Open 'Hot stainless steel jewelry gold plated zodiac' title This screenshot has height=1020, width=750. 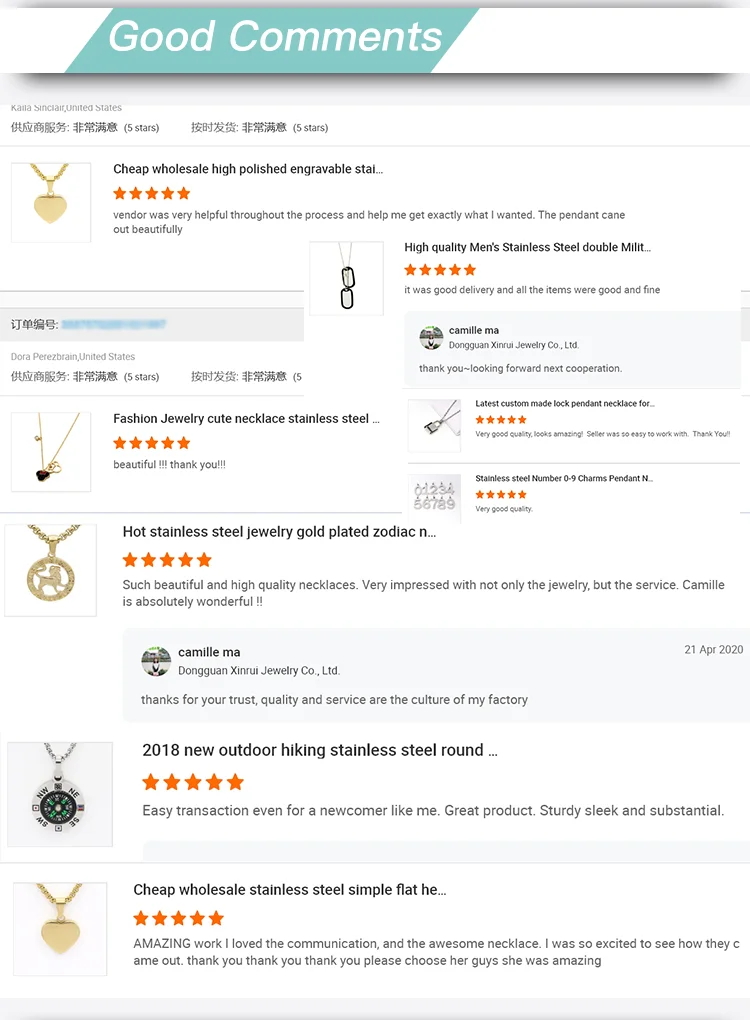point(279,532)
